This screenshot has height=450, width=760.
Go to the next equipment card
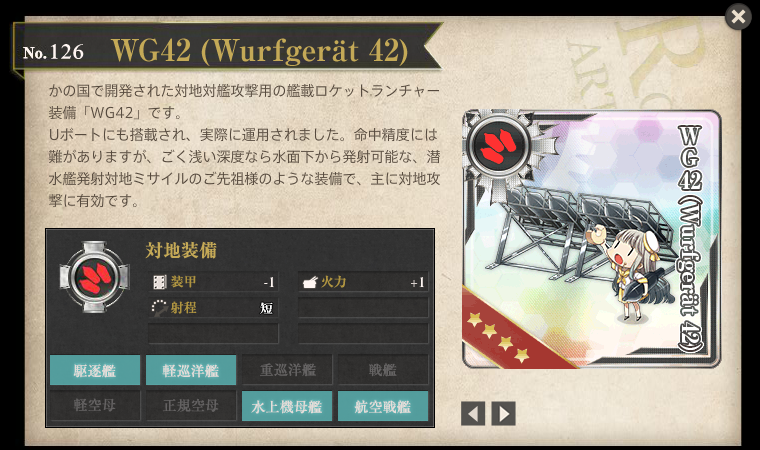(x=504, y=414)
